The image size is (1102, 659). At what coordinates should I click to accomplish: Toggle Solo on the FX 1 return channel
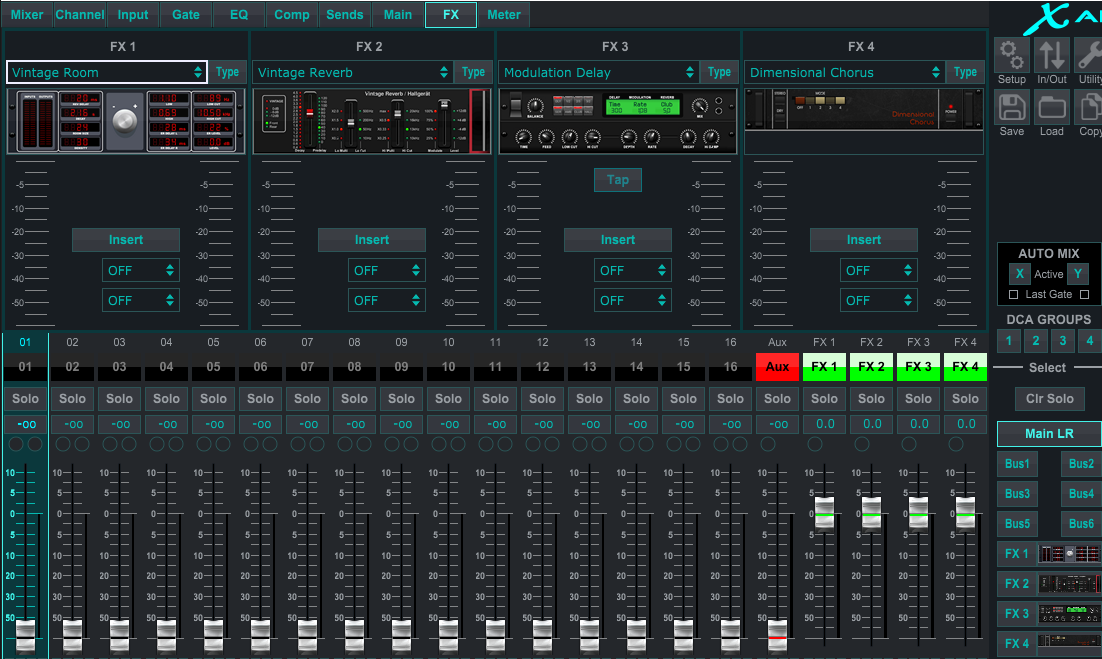[x=824, y=398]
